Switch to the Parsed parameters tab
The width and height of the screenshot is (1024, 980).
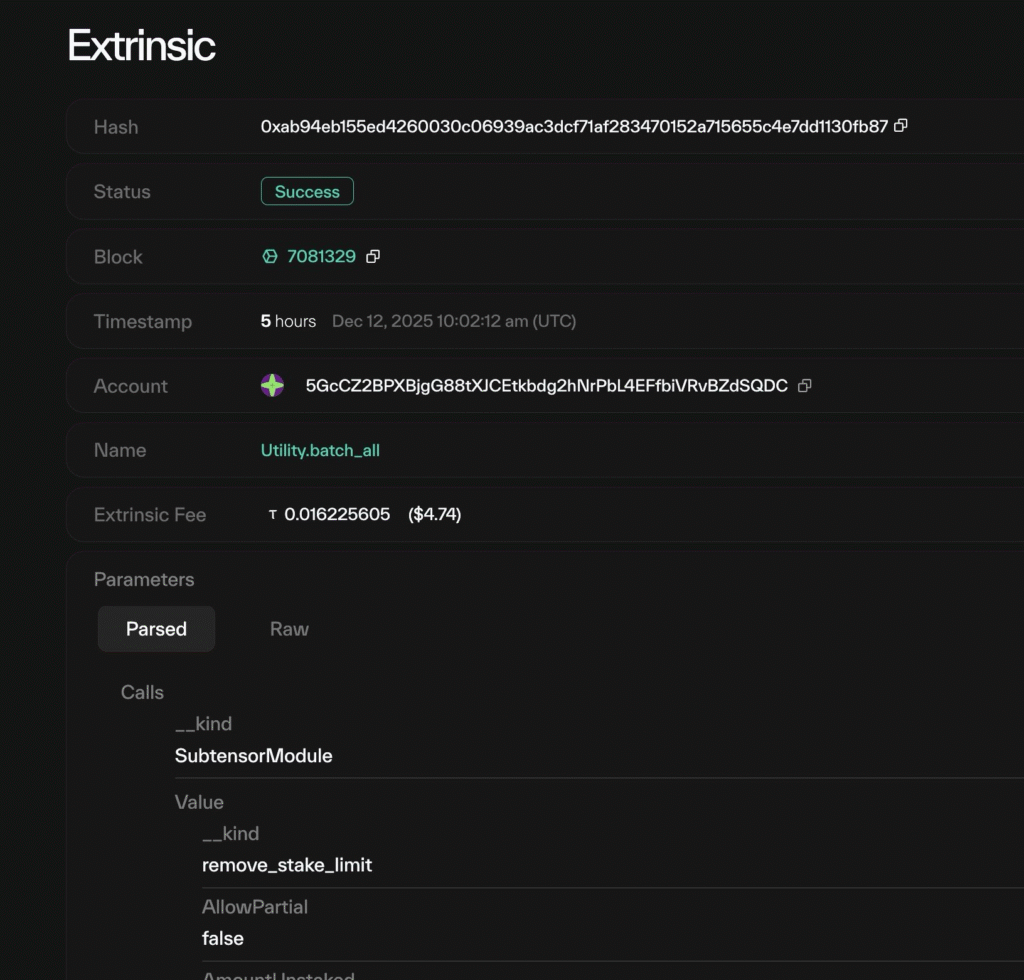point(156,629)
